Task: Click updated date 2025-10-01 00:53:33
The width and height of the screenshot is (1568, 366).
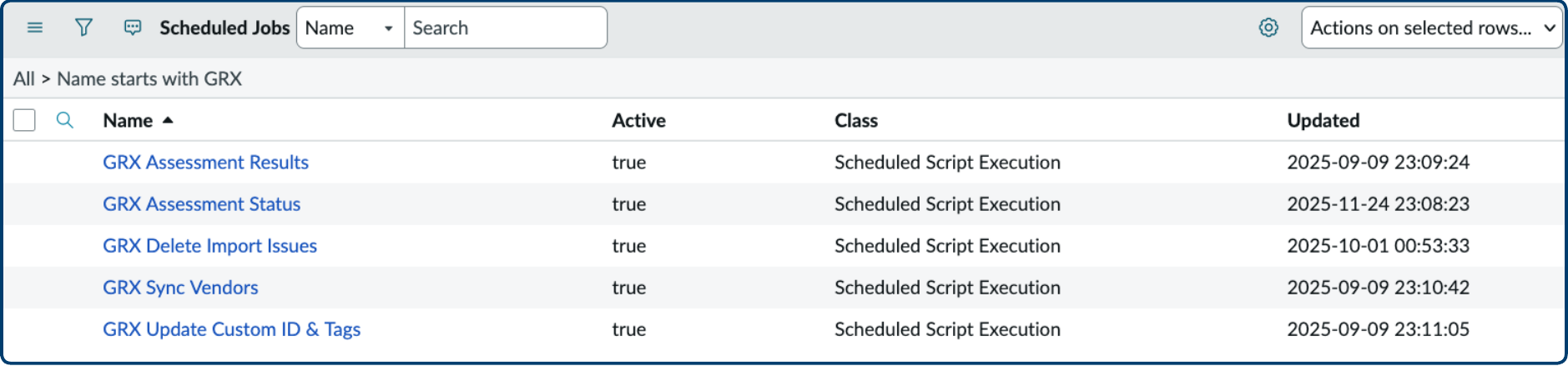Action: click(x=1378, y=246)
